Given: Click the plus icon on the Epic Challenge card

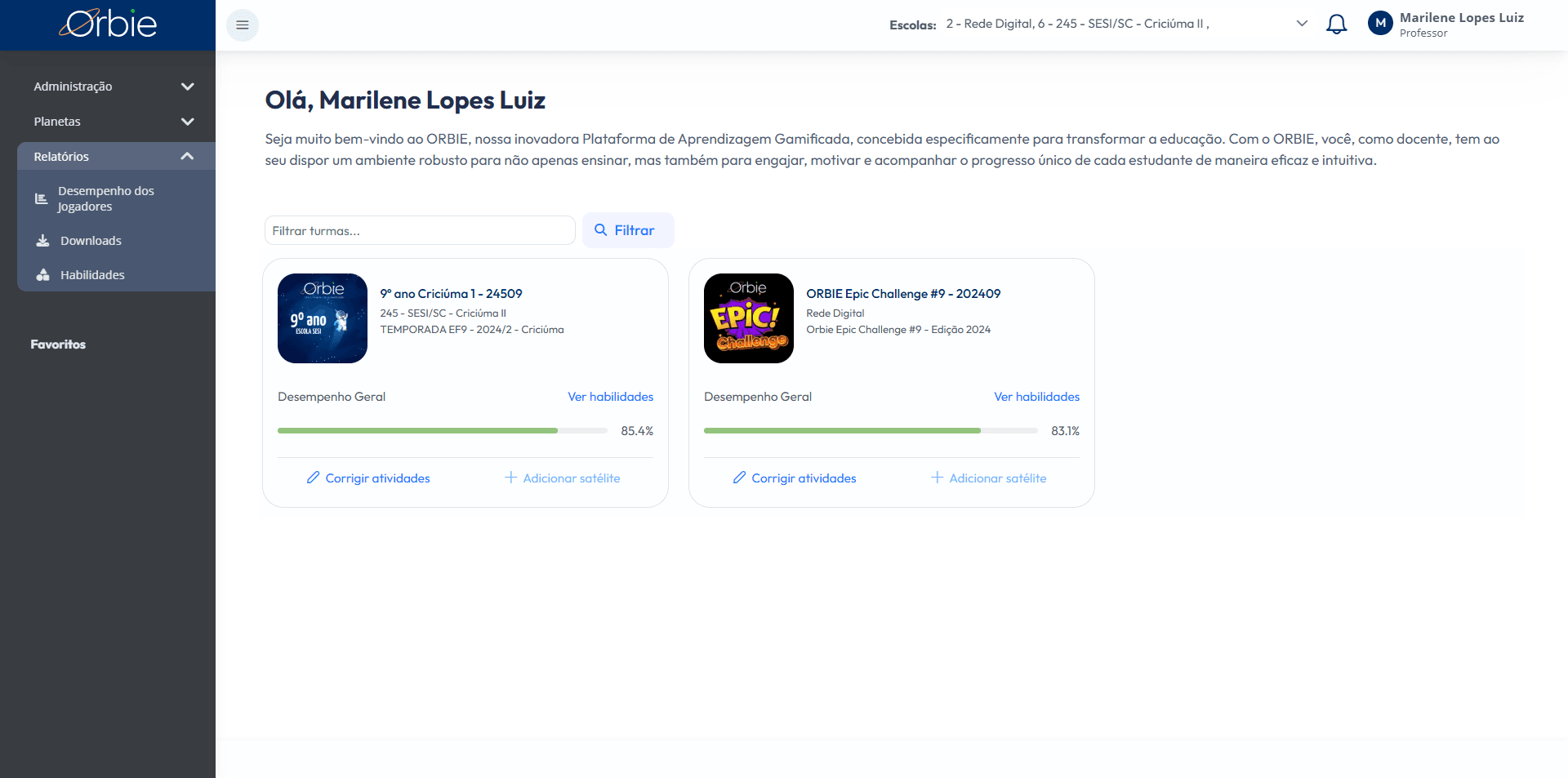Looking at the screenshot, I should click(x=937, y=478).
